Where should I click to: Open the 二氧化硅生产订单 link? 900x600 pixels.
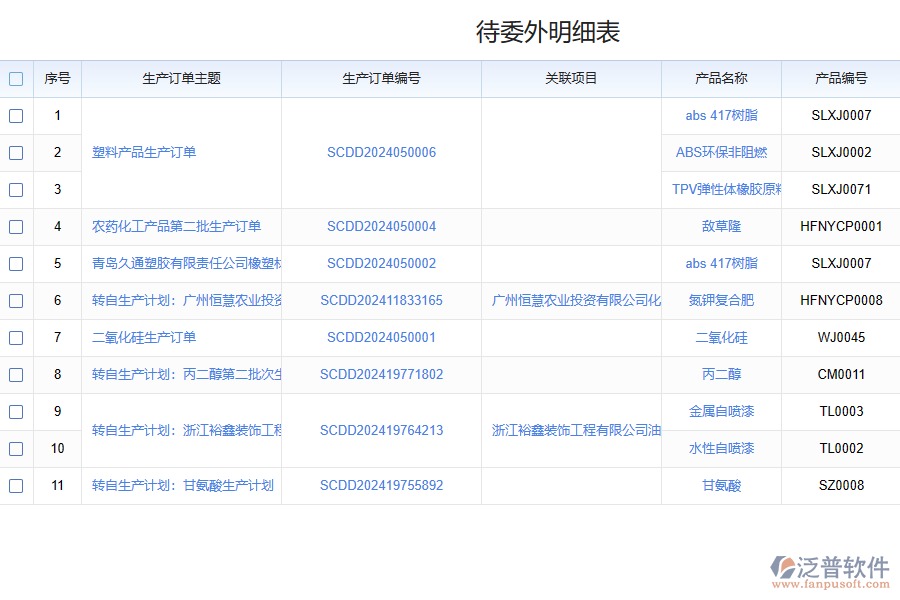point(144,338)
